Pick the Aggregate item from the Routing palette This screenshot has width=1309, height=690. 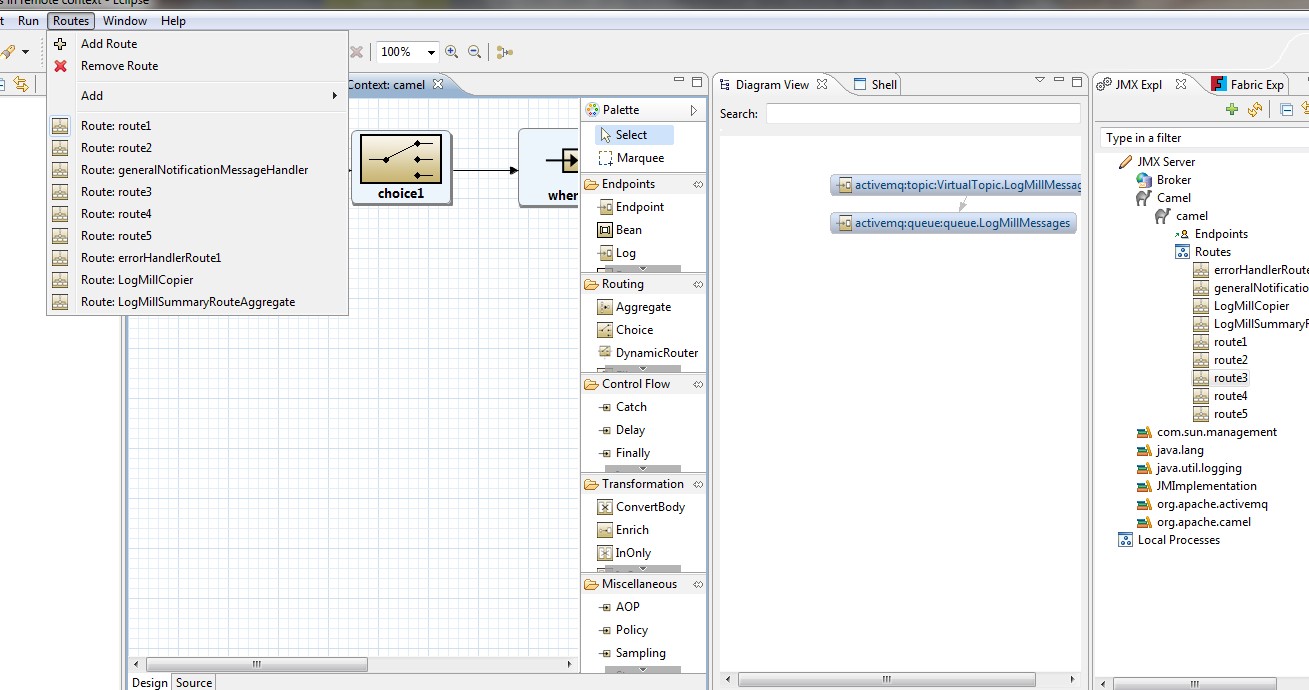642,307
